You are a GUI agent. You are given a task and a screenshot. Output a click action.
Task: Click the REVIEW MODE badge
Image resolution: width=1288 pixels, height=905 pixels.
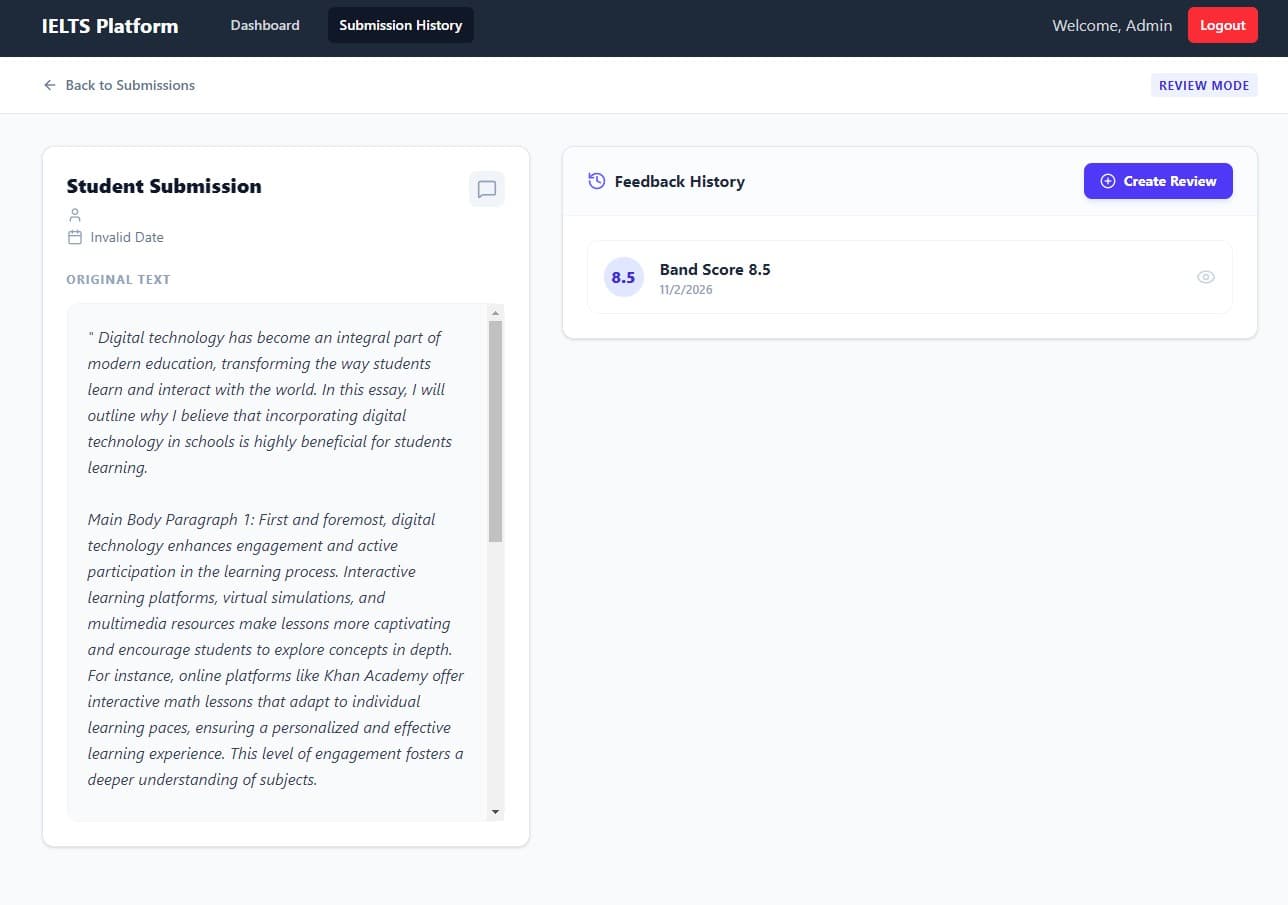click(1204, 85)
